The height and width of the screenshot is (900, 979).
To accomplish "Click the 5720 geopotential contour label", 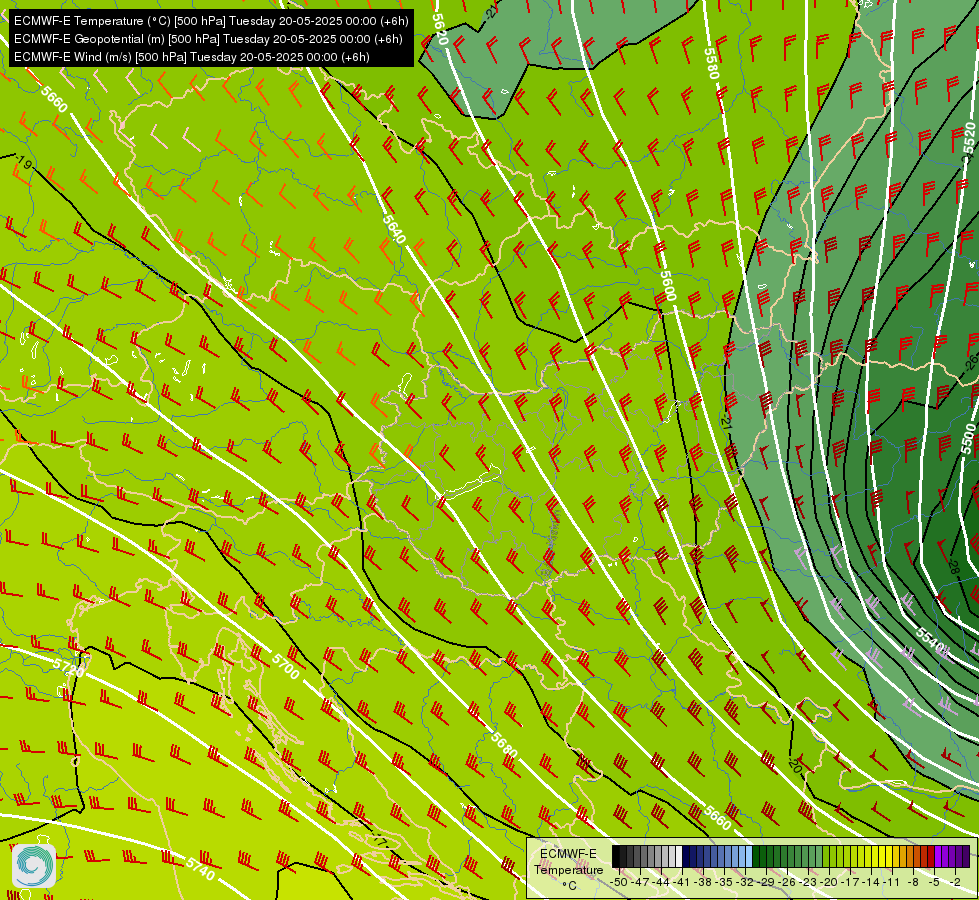I will tap(69, 667).
